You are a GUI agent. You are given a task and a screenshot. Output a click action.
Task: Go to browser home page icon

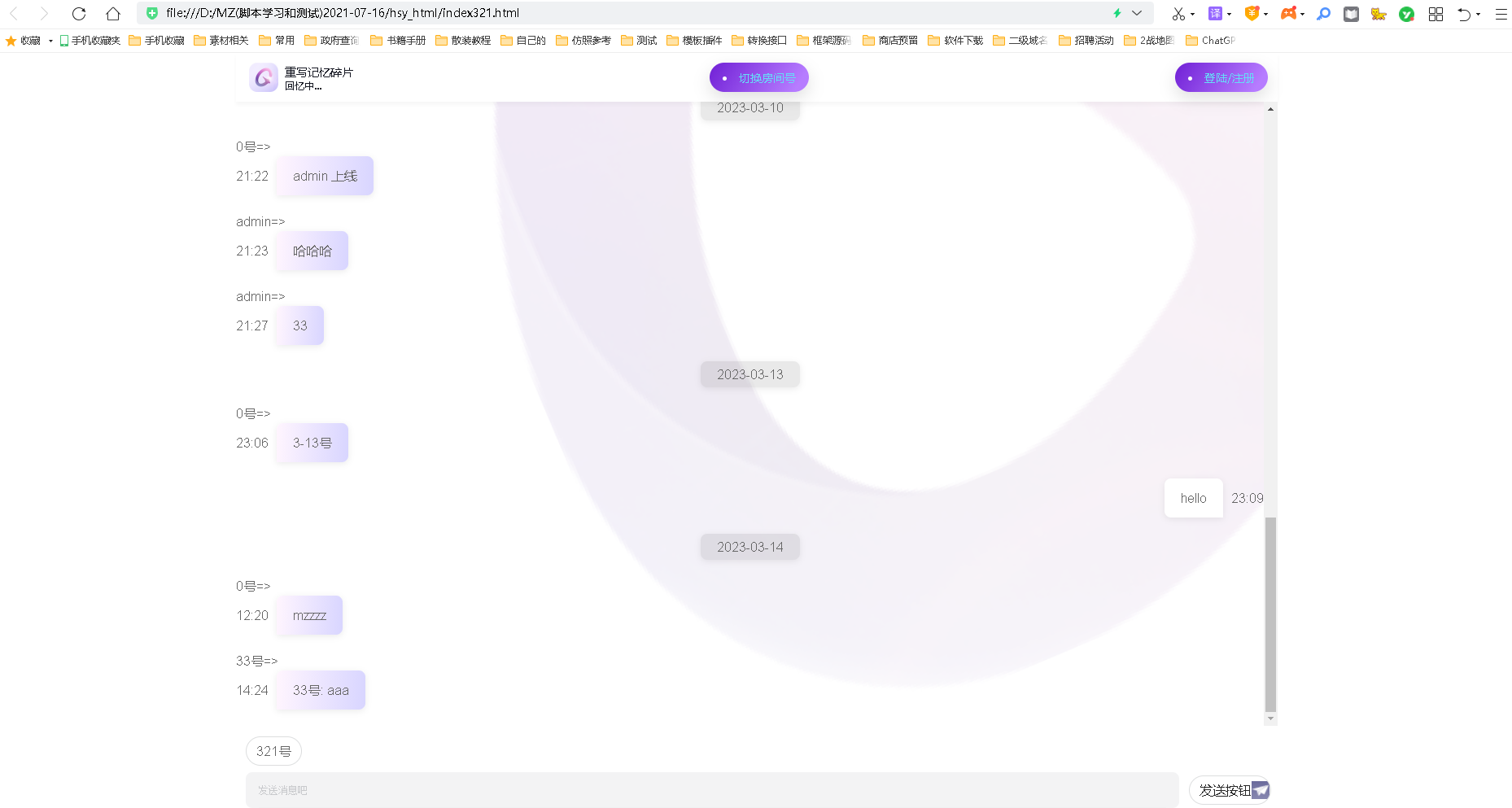tap(113, 13)
